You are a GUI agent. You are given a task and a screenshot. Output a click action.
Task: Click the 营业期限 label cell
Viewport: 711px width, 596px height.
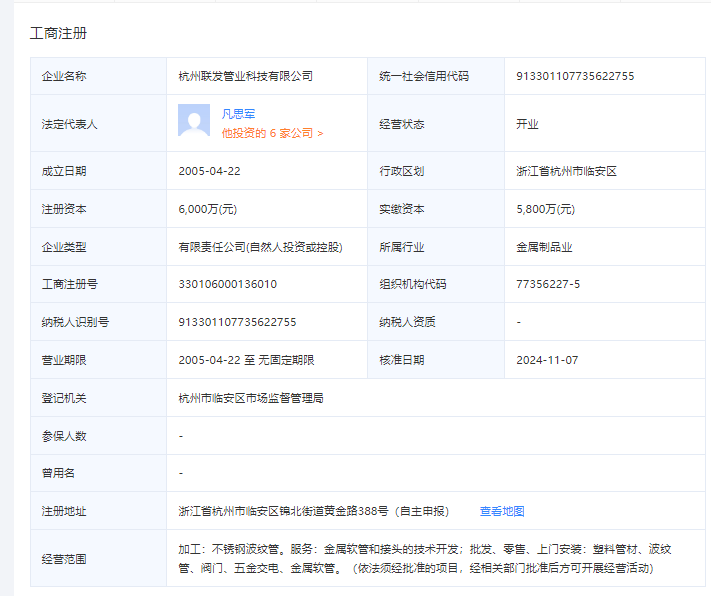[x=98, y=360]
